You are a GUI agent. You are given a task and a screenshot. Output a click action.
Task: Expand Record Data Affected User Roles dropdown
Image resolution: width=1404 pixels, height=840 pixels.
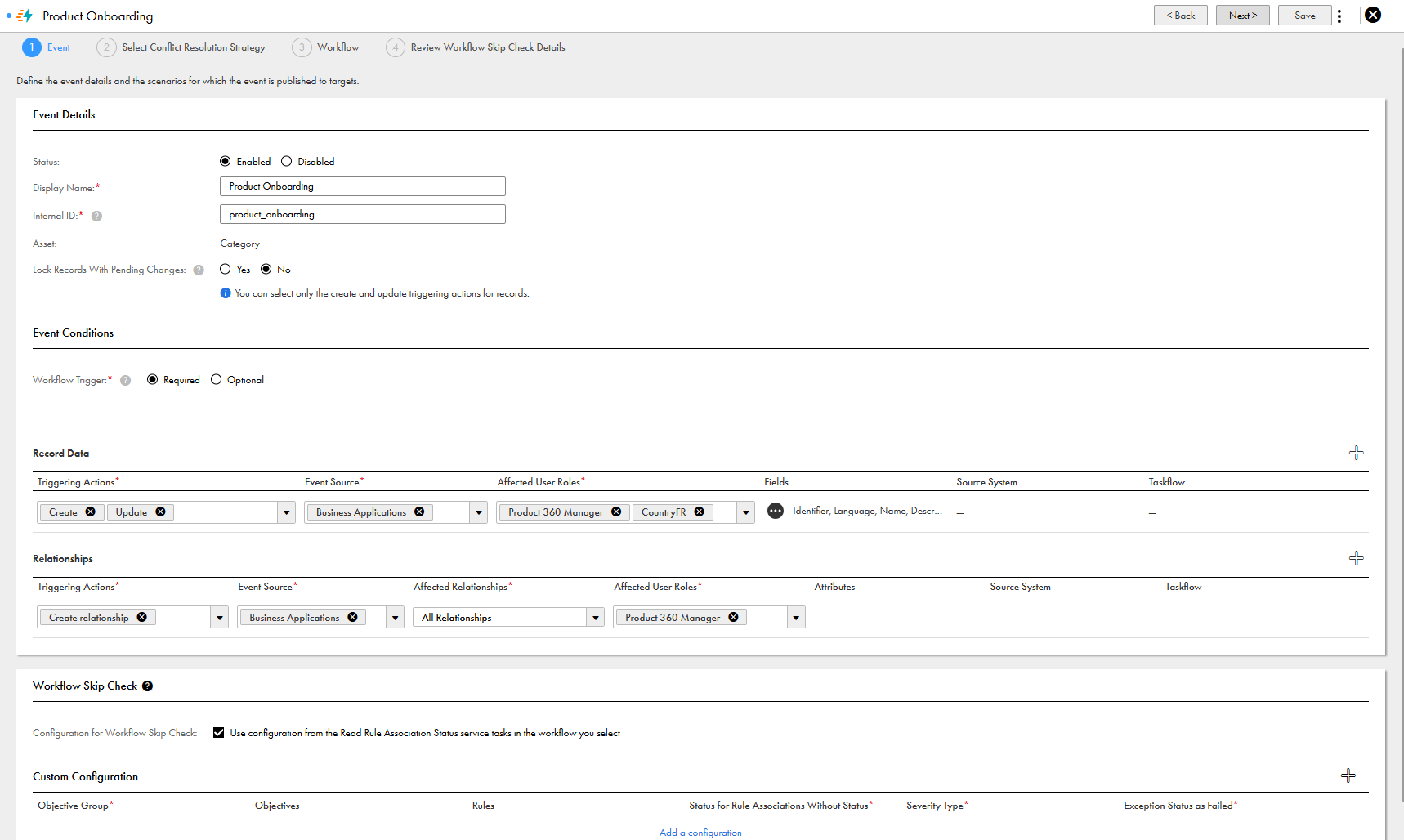[x=746, y=512]
